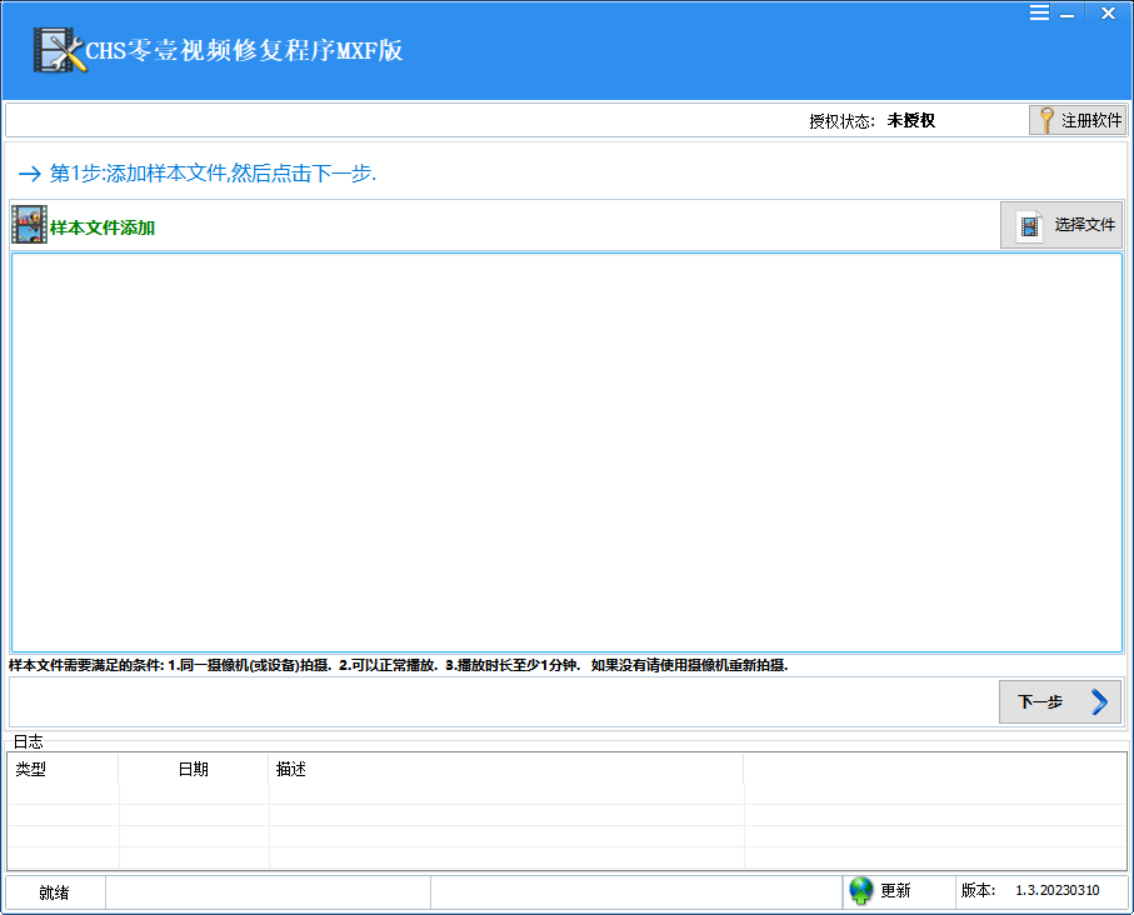
Task: Click the 日期 column header in log
Action: [197, 770]
